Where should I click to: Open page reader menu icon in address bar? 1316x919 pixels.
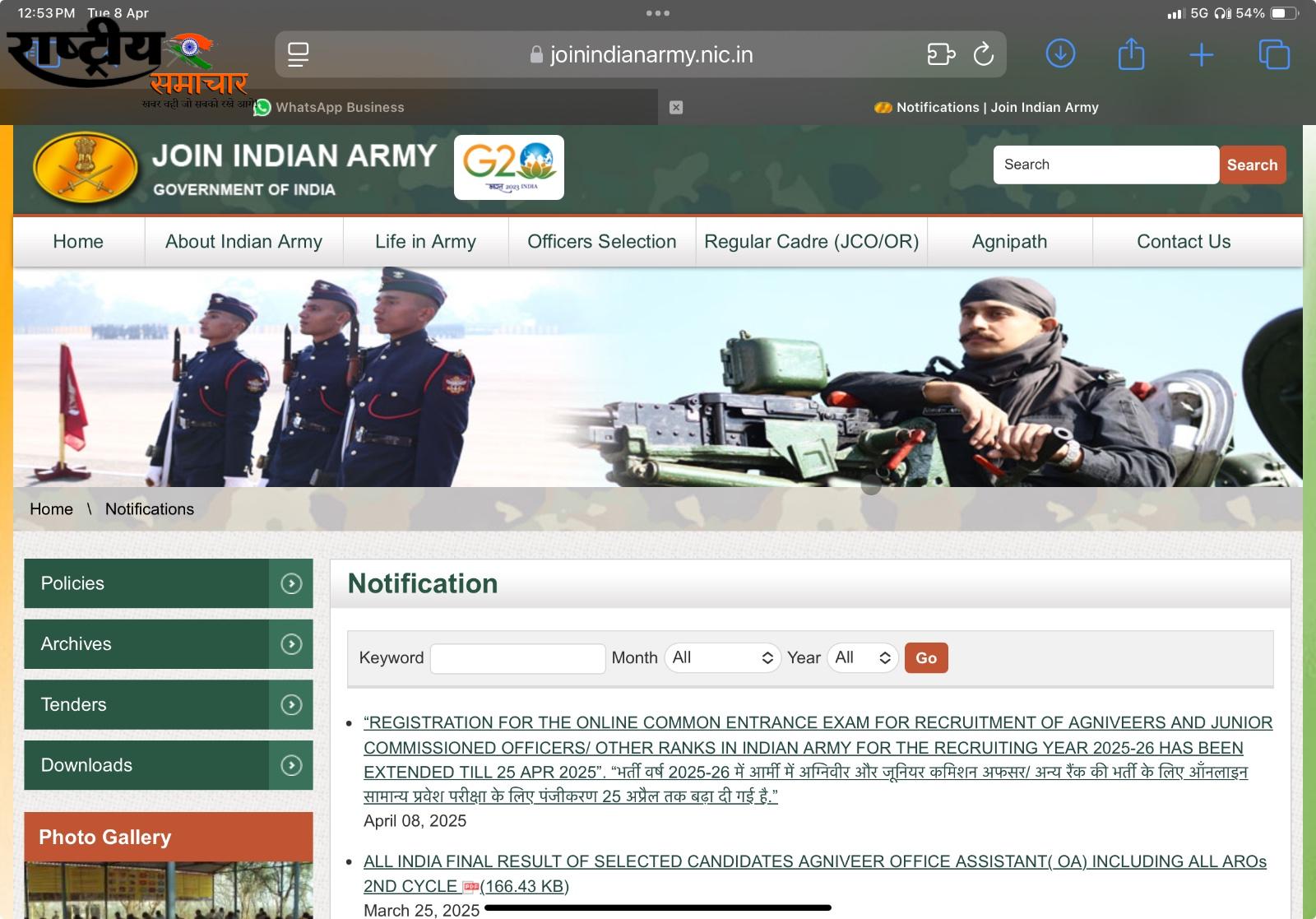(298, 54)
